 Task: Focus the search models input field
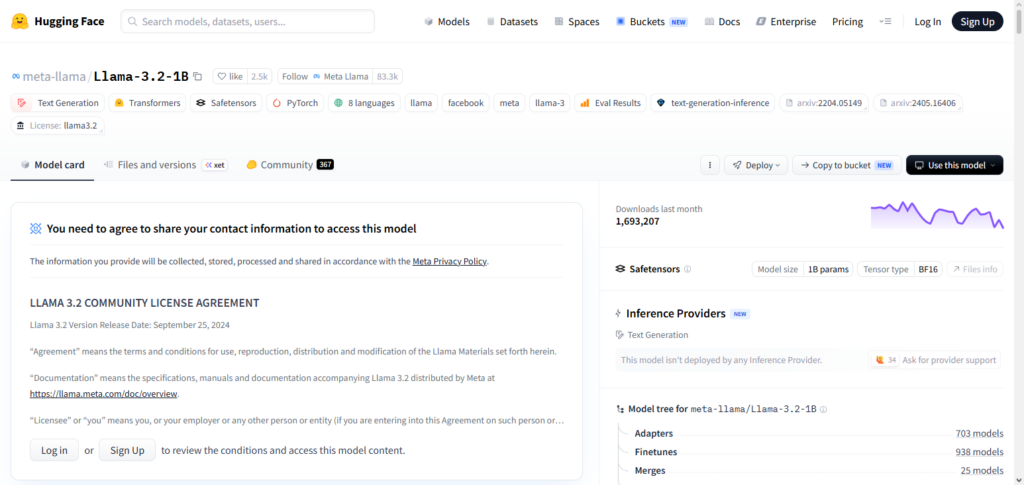tap(248, 21)
